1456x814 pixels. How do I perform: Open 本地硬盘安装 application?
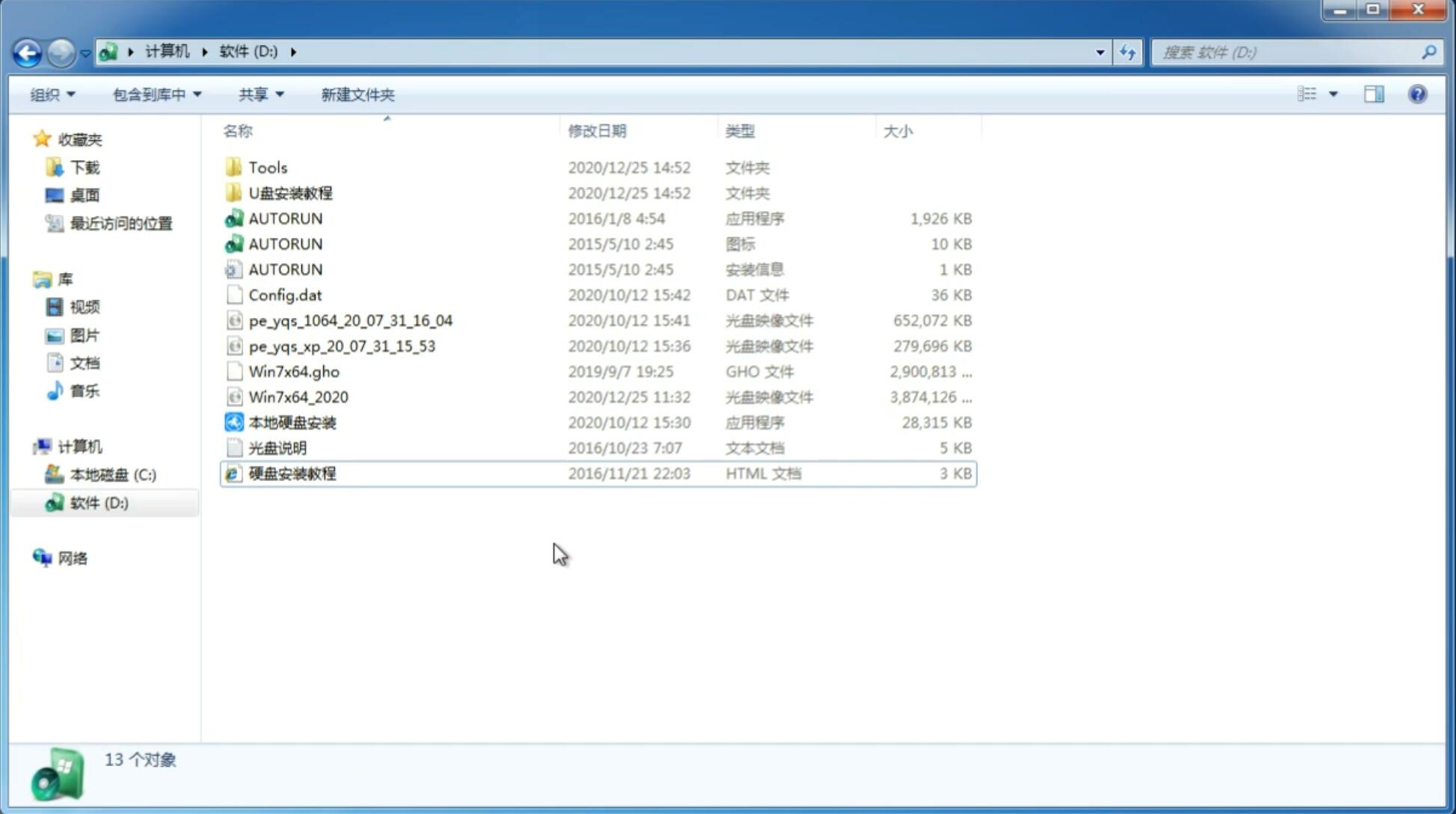(292, 422)
